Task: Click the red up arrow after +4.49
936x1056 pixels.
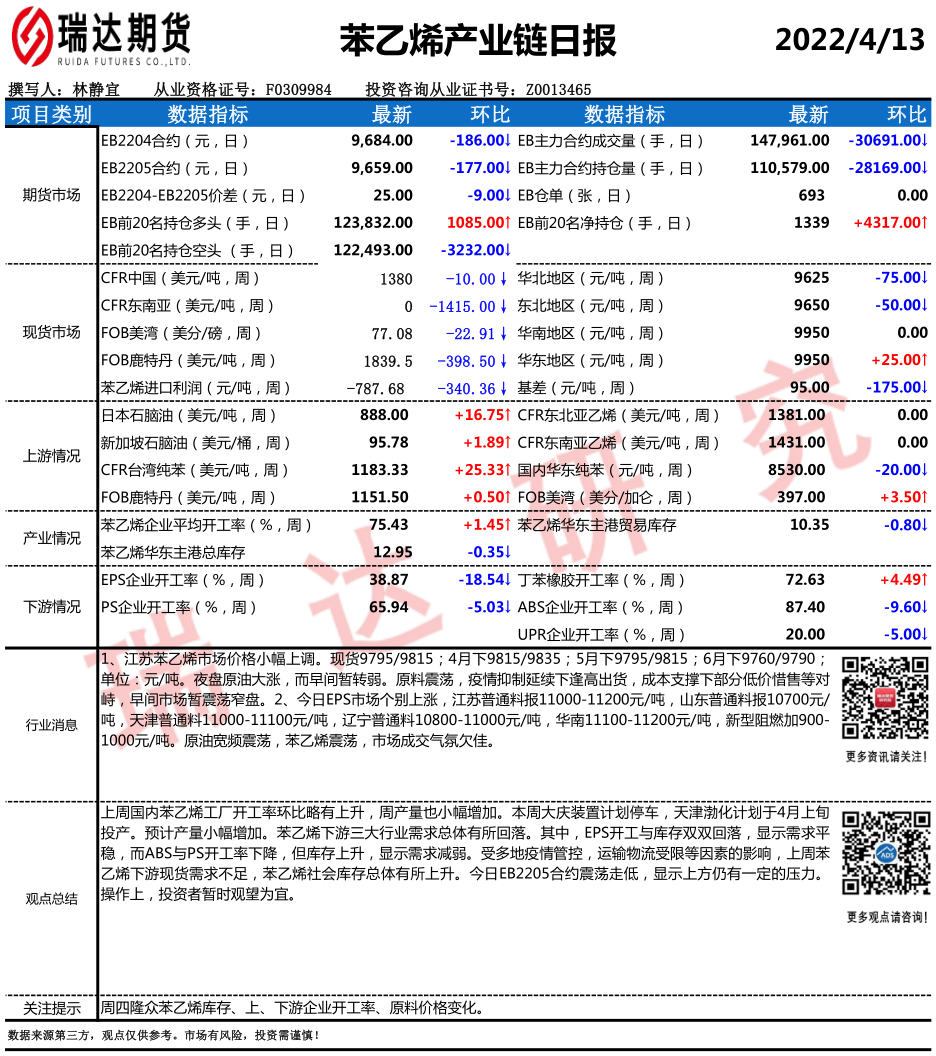Action: point(925,580)
